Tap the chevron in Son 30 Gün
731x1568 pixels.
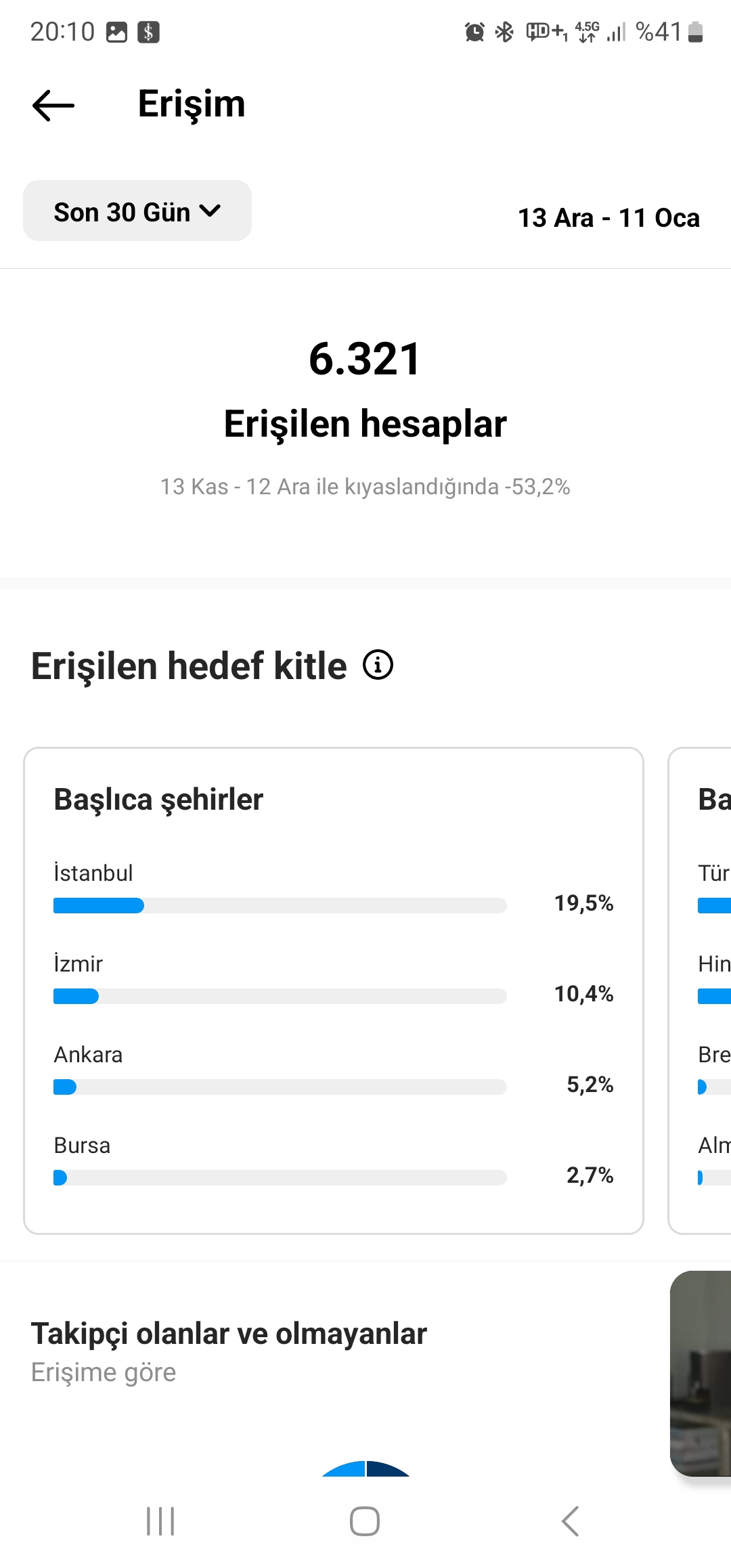(211, 211)
